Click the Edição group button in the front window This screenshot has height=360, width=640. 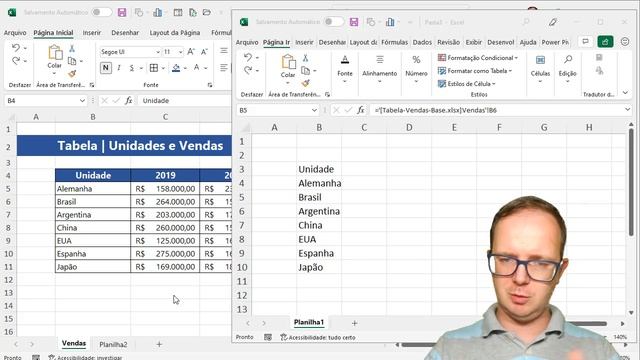[567, 69]
